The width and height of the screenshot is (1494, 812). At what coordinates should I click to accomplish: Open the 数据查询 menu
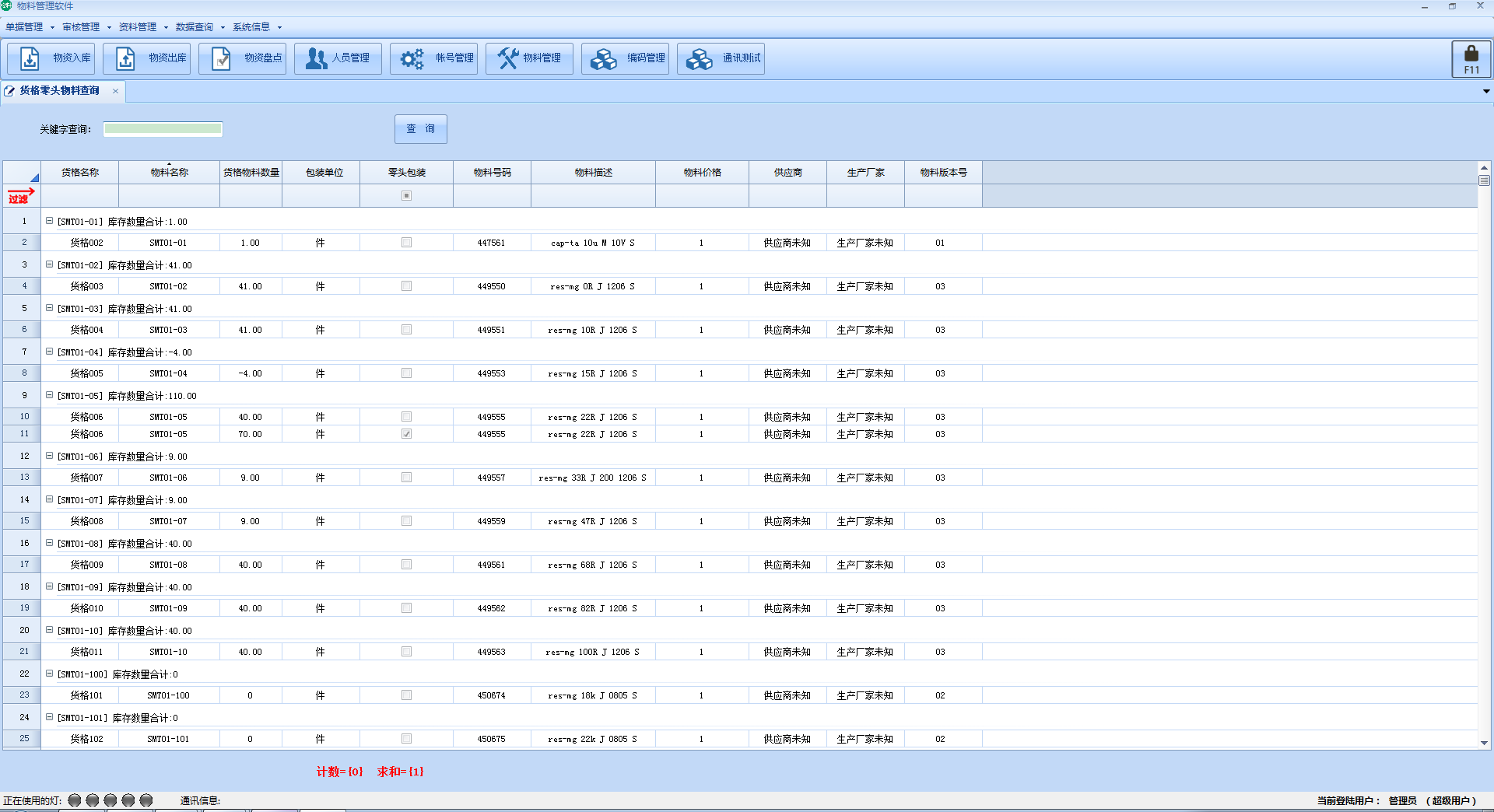point(195,27)
